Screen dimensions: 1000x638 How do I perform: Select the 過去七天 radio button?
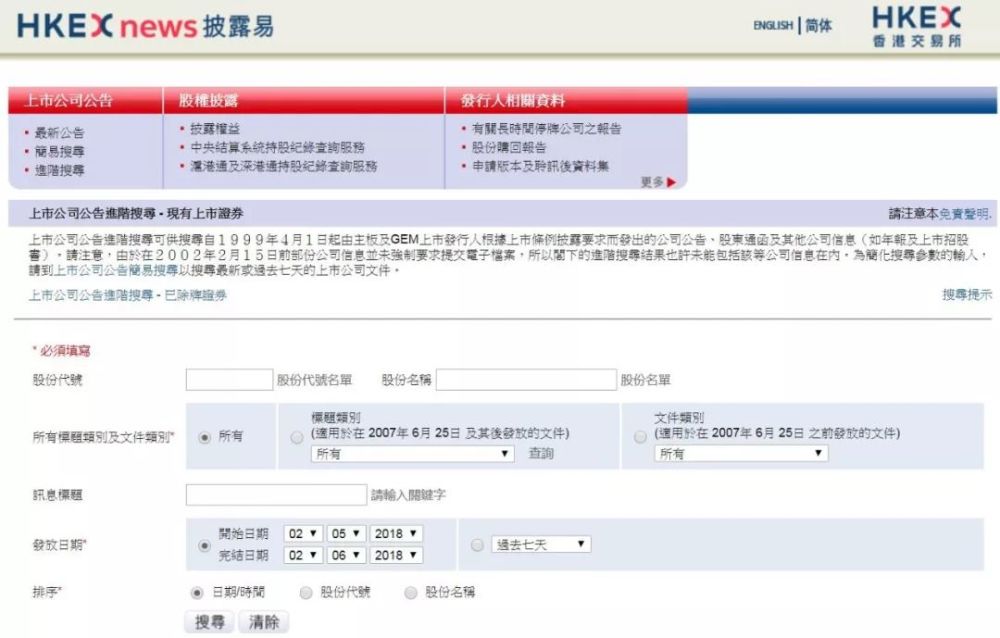[476, 545]
